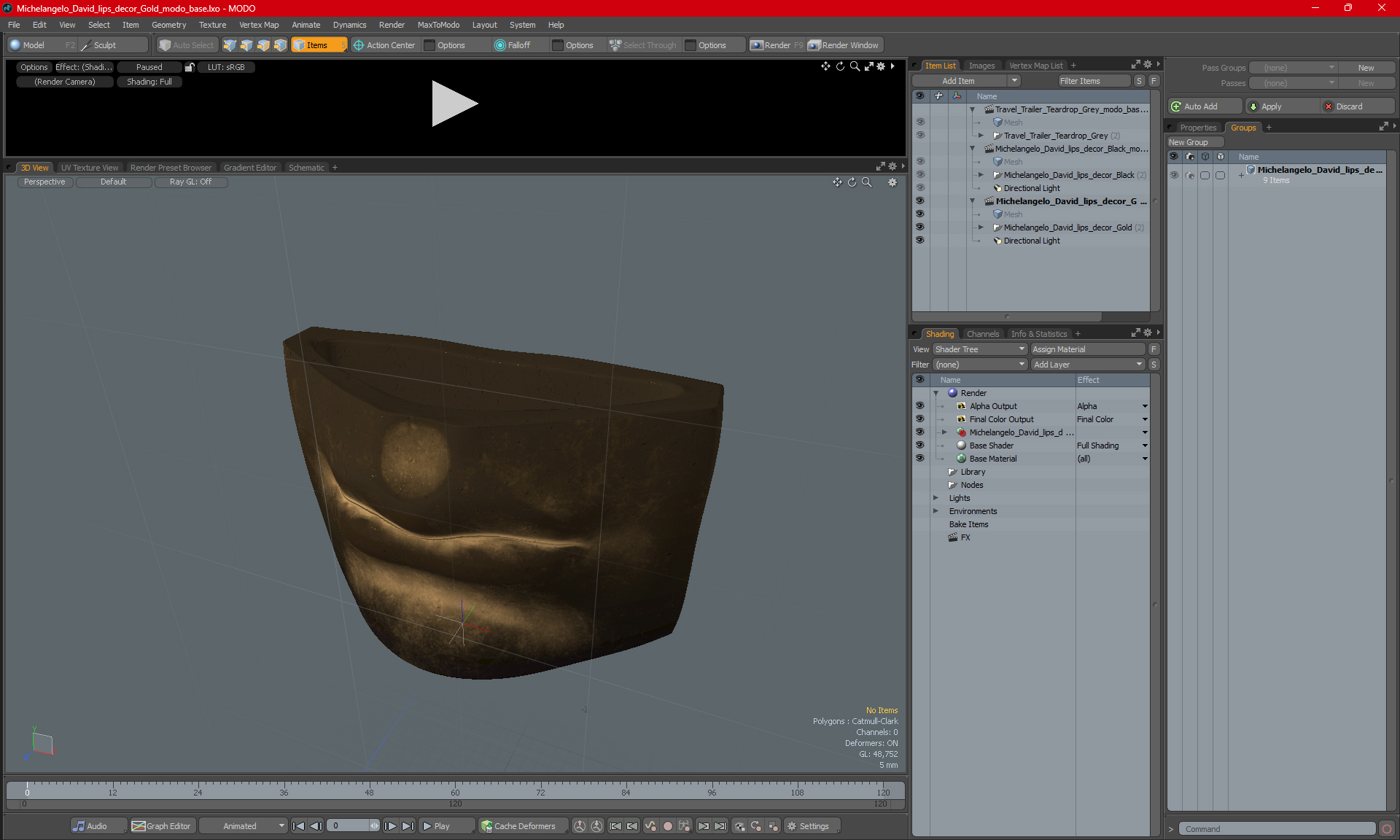This screenshot has height=840, width=1400.
Task: Click the preview panel gear settings icon
Action: (881, 66)
